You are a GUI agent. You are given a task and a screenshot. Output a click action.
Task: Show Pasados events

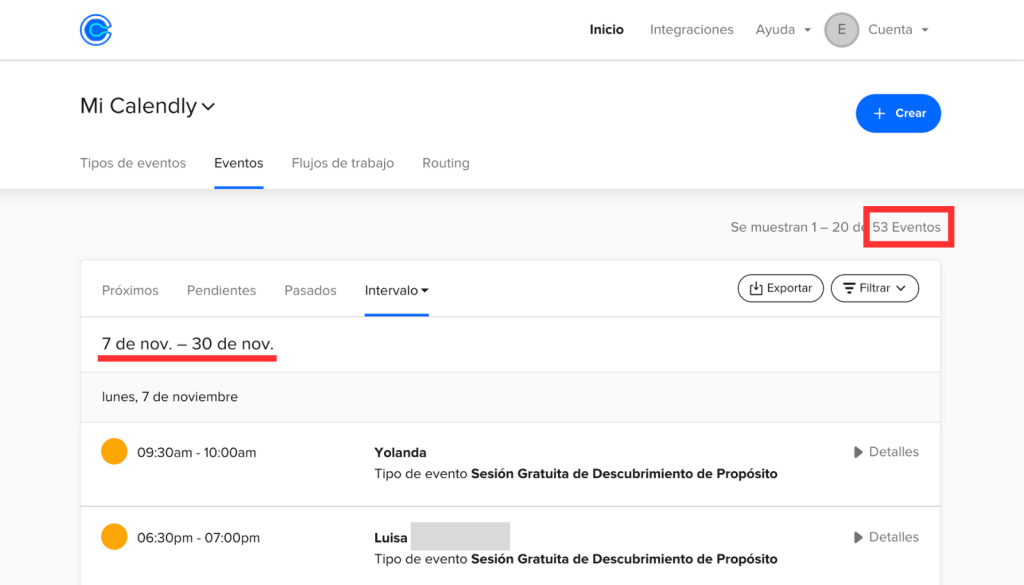click(x=310, y=290)
